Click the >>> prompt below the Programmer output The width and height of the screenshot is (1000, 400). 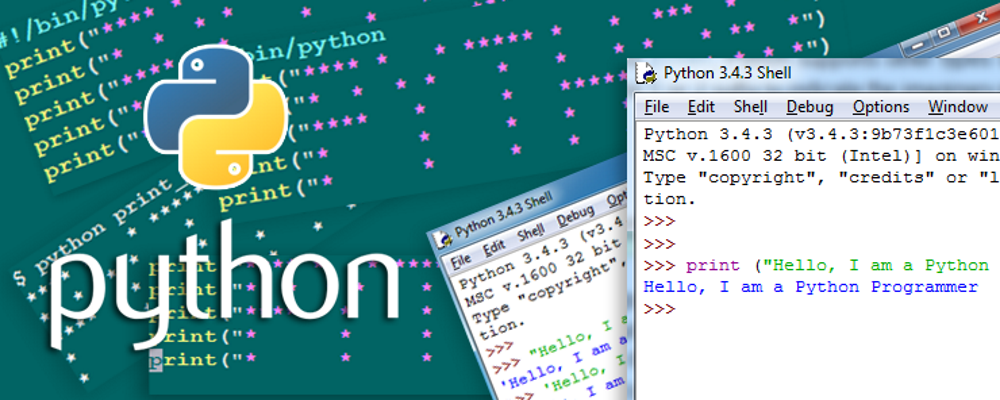click(x=659, y=309)
